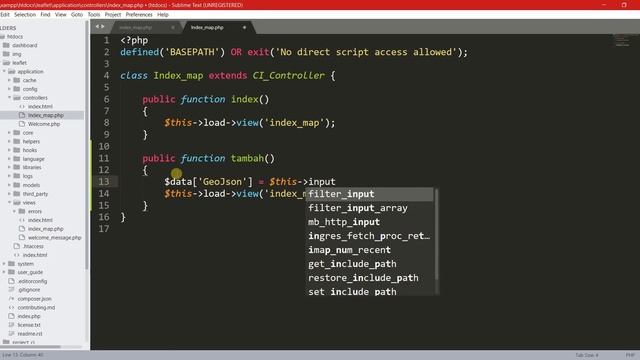Choose filter_input_array autocomplete suggestion
The width and height of the screenshot is (640, 360).
click(x=369, y=208)
